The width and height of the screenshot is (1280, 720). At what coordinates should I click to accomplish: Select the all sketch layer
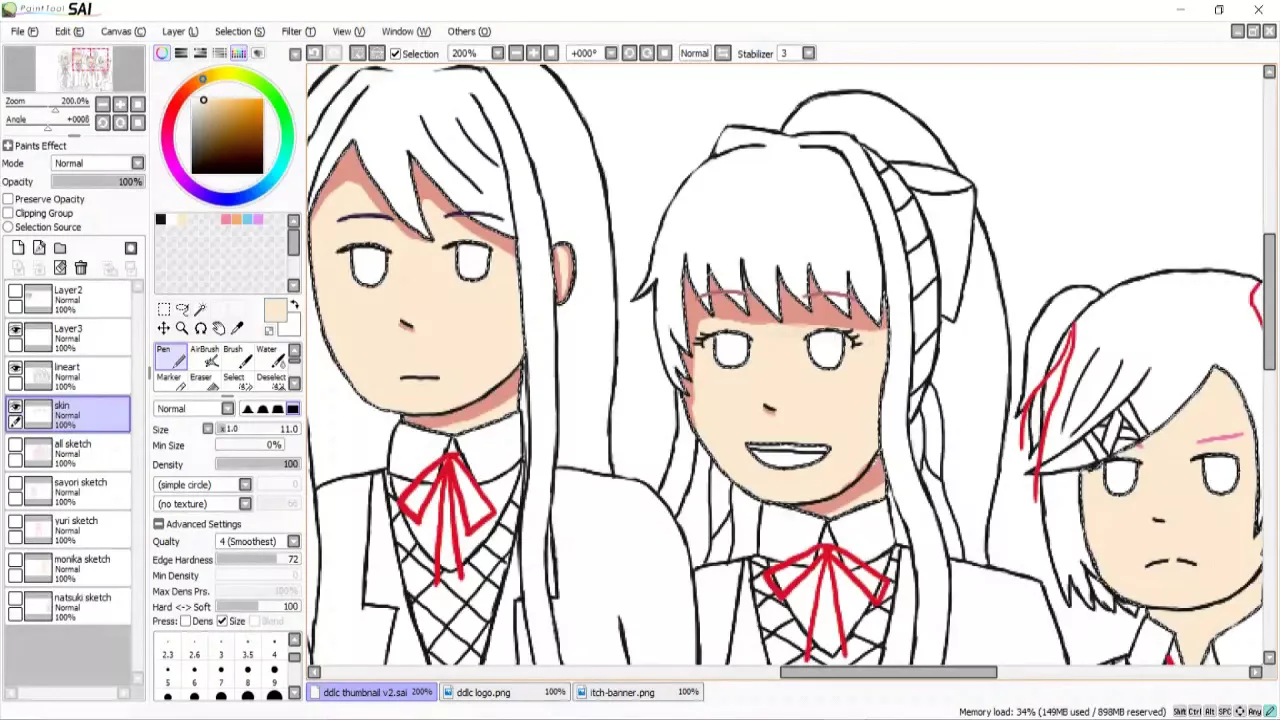coord(68,453)
